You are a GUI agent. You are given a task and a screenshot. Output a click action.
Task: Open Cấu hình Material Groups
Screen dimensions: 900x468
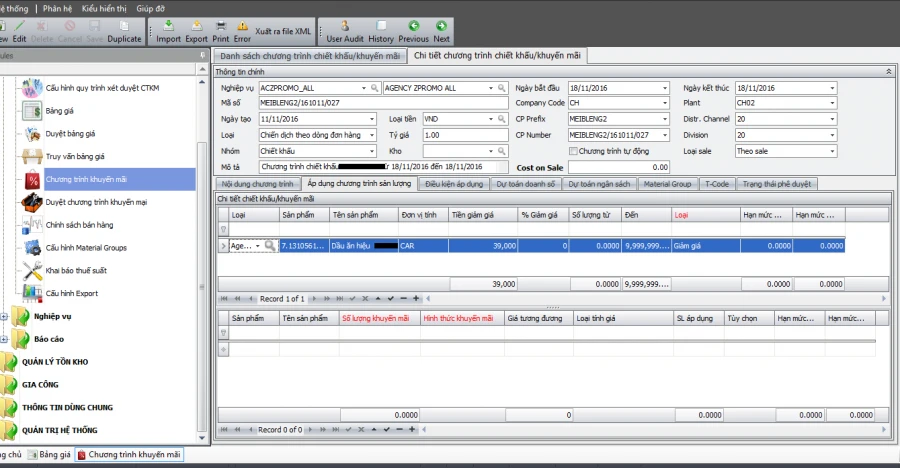pos(86,247)
